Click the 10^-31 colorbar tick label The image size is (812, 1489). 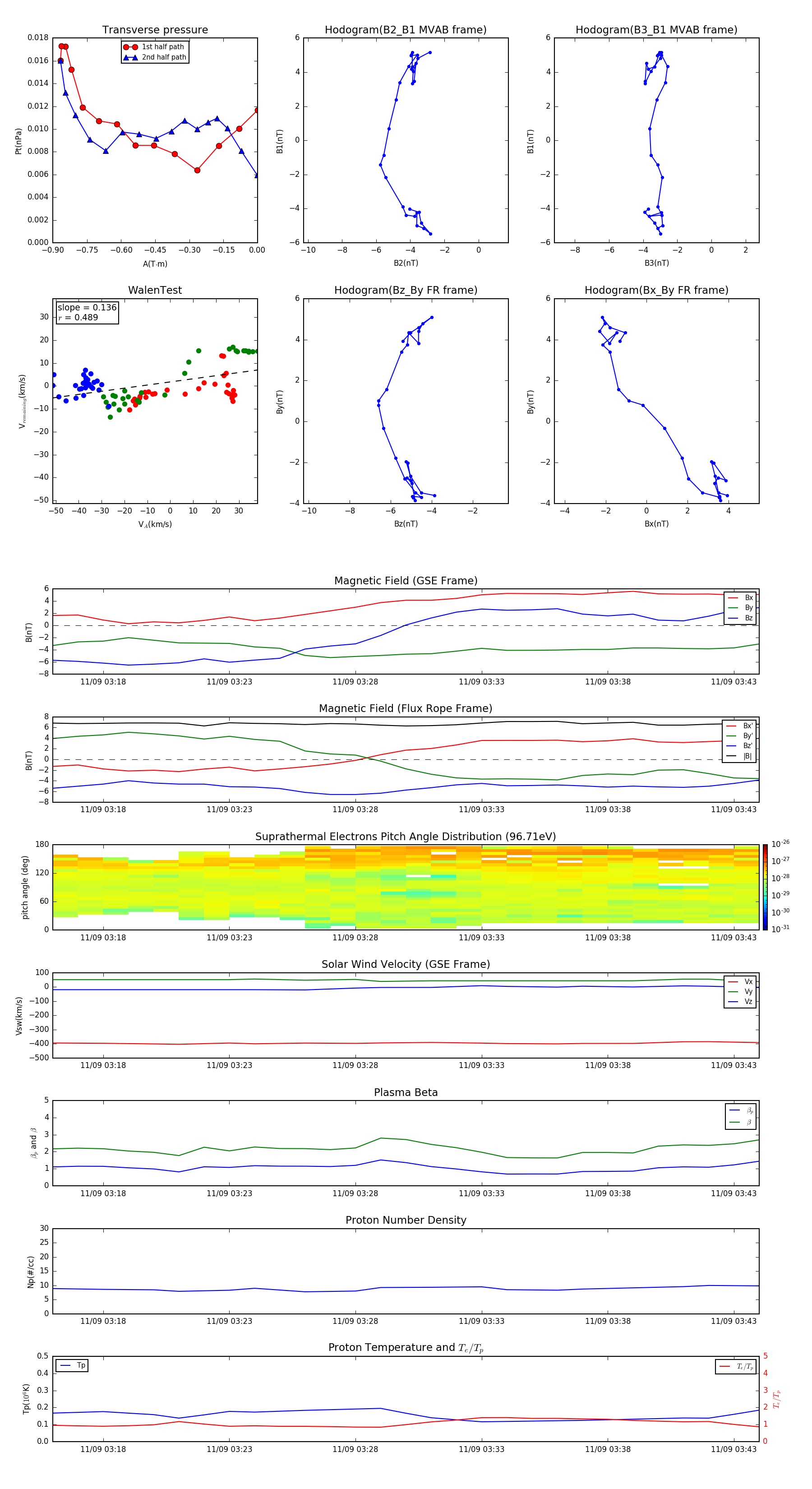780,929
